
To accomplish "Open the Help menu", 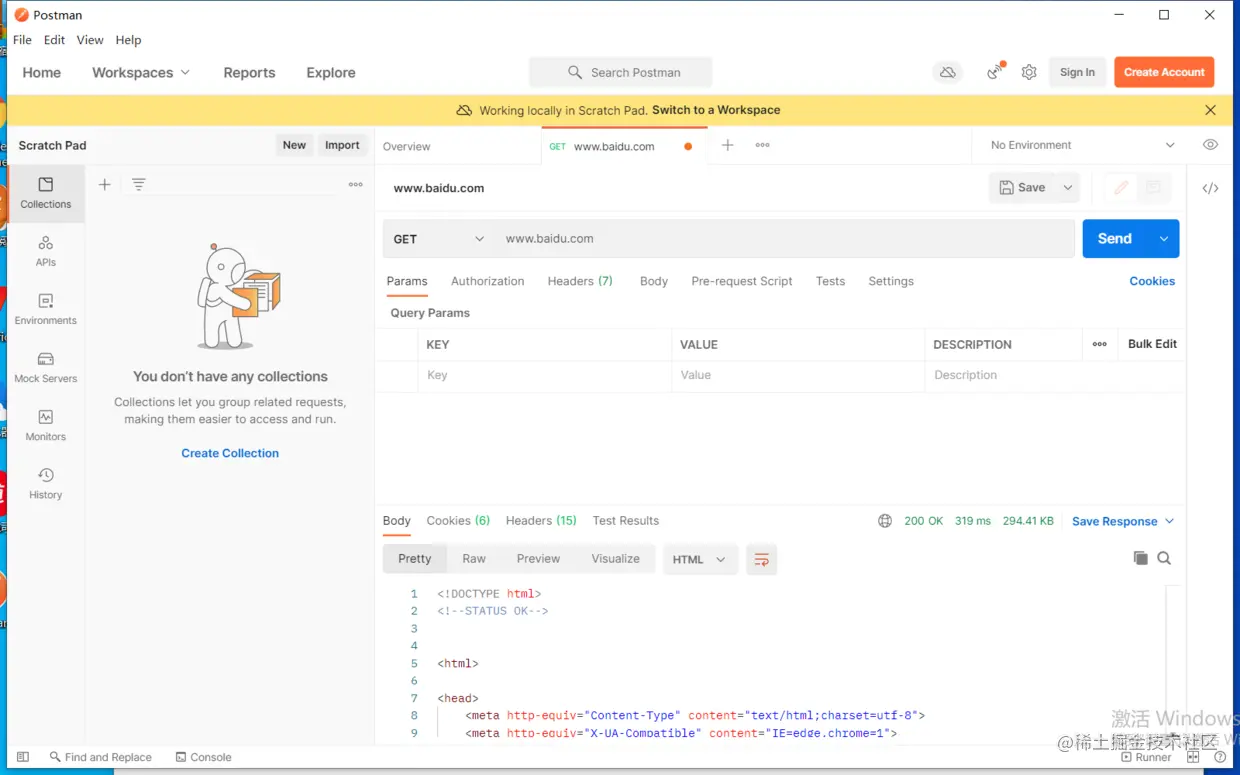I will click(x=128, y=40).
